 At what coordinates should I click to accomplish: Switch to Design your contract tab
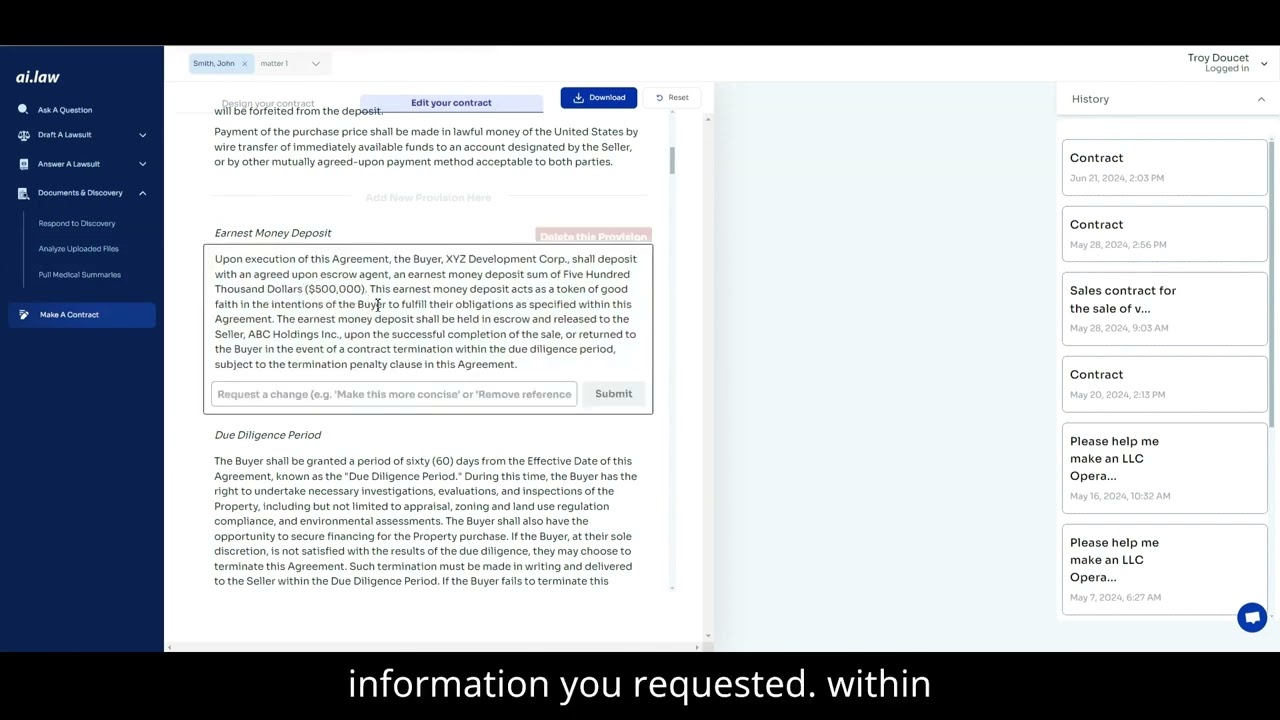(268, 103)
